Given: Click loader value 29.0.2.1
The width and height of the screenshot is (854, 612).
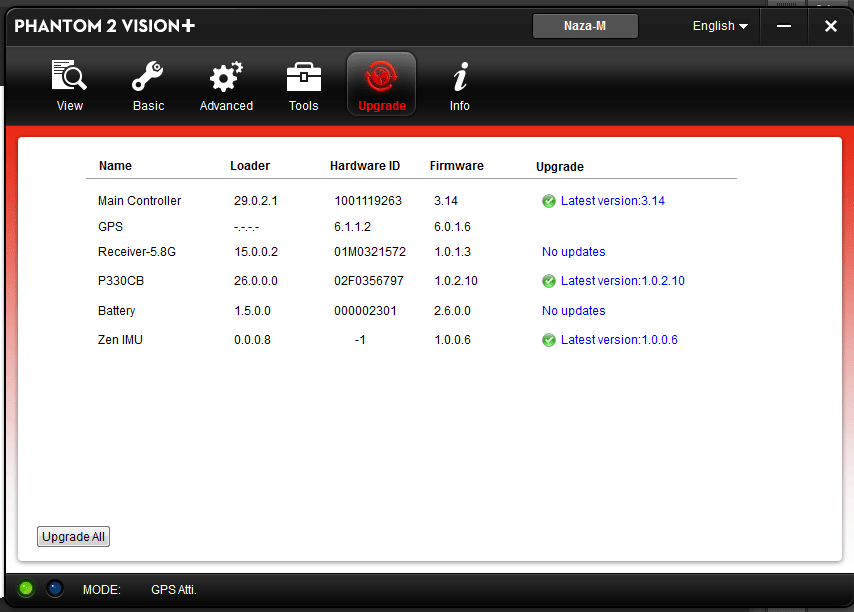Looking at the screenshot, I should pyautogui.click(x=256, y=201).
